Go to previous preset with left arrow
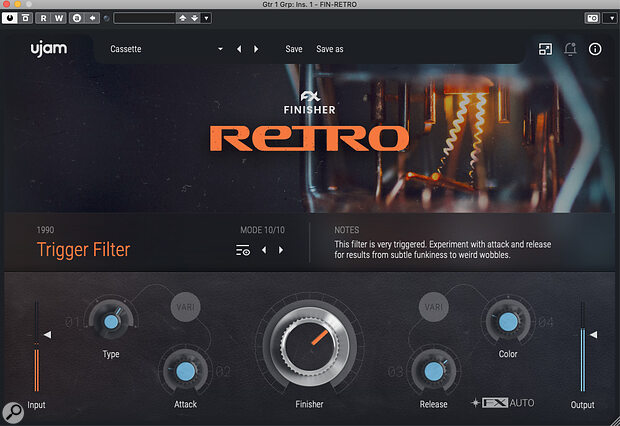This screenshot has height=426, width=620. [x=239, y=49]
